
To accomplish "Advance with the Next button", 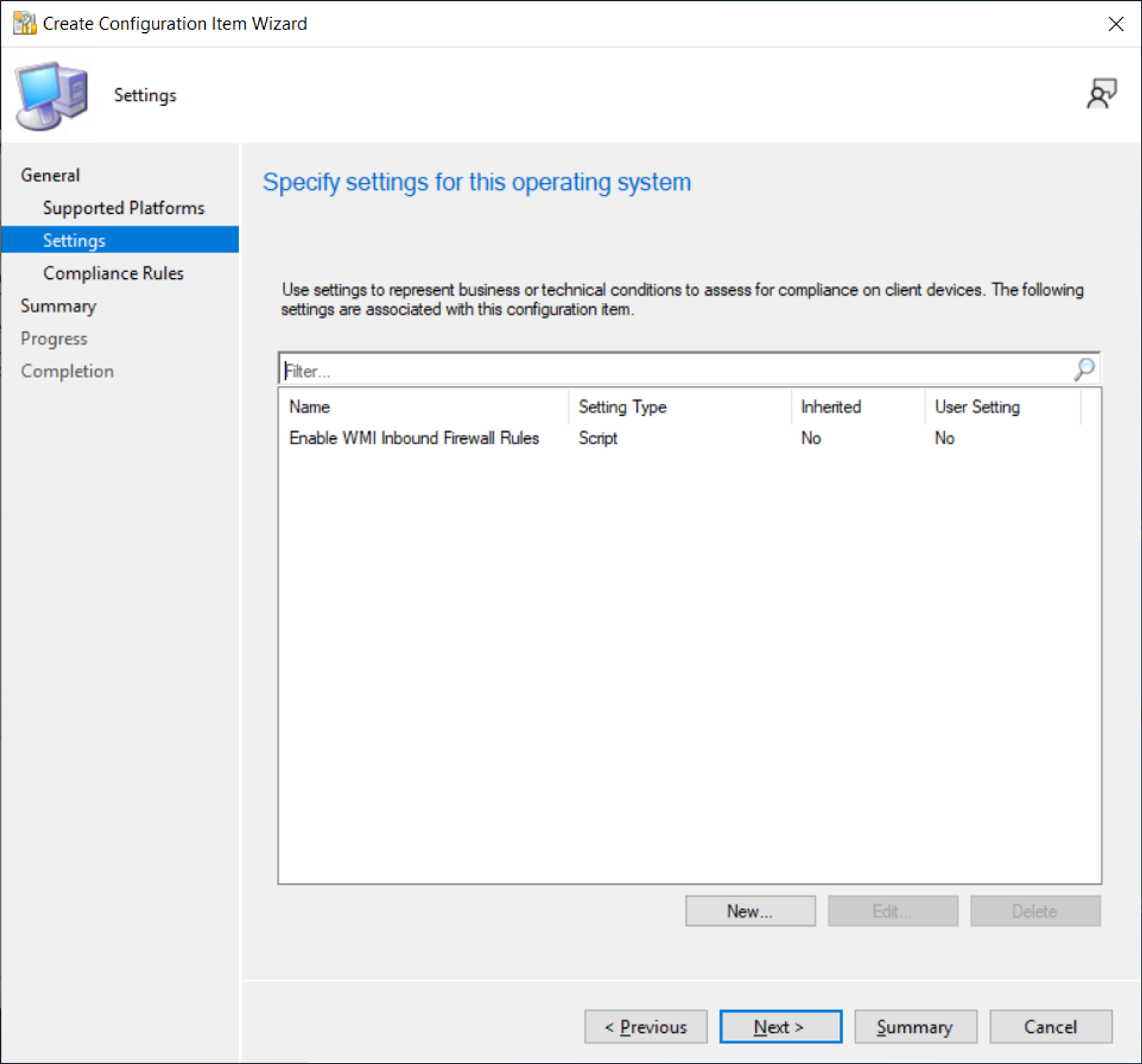I will click(x=781, y=1027).
